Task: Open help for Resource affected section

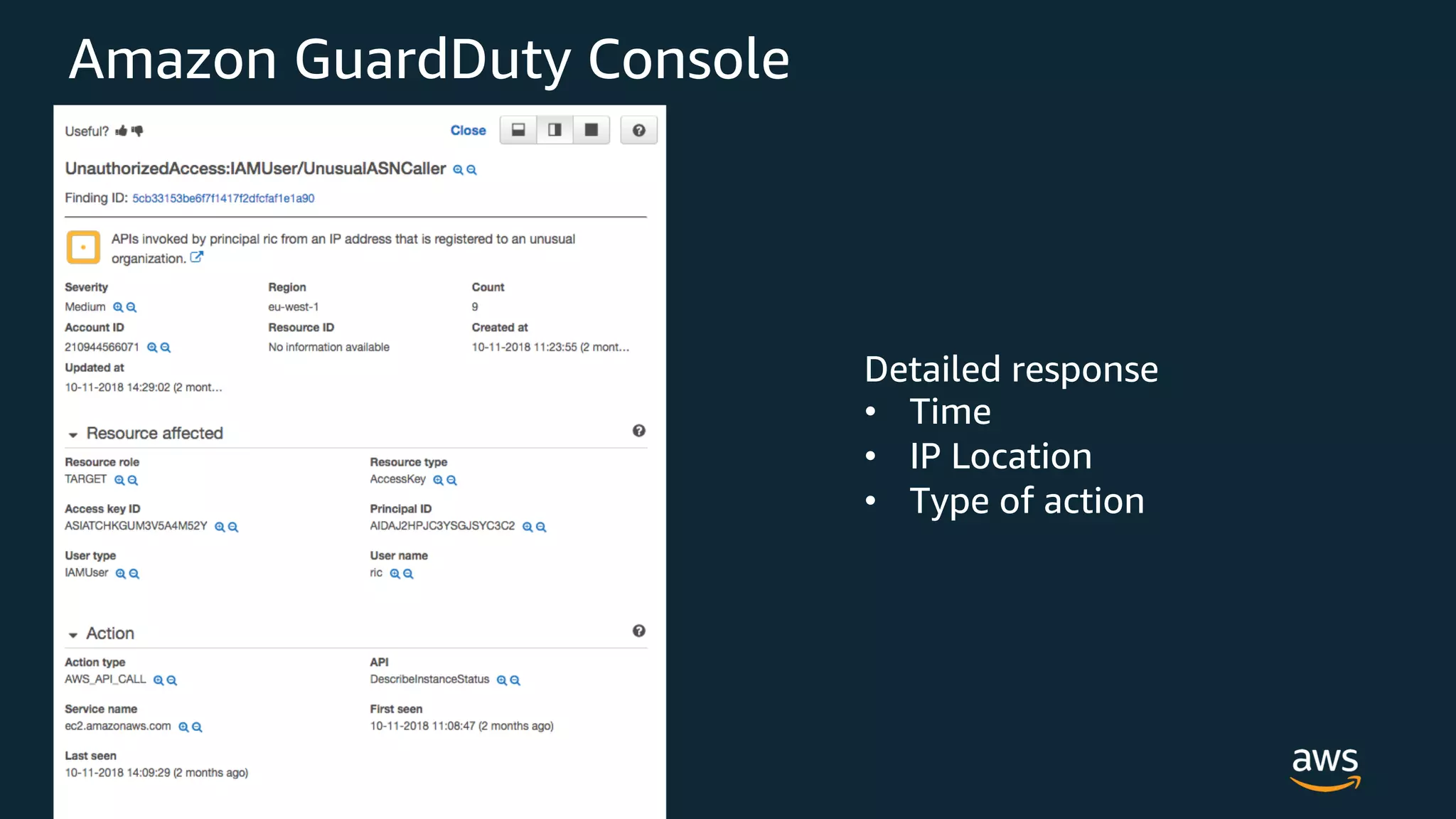Action: (639, 431)
